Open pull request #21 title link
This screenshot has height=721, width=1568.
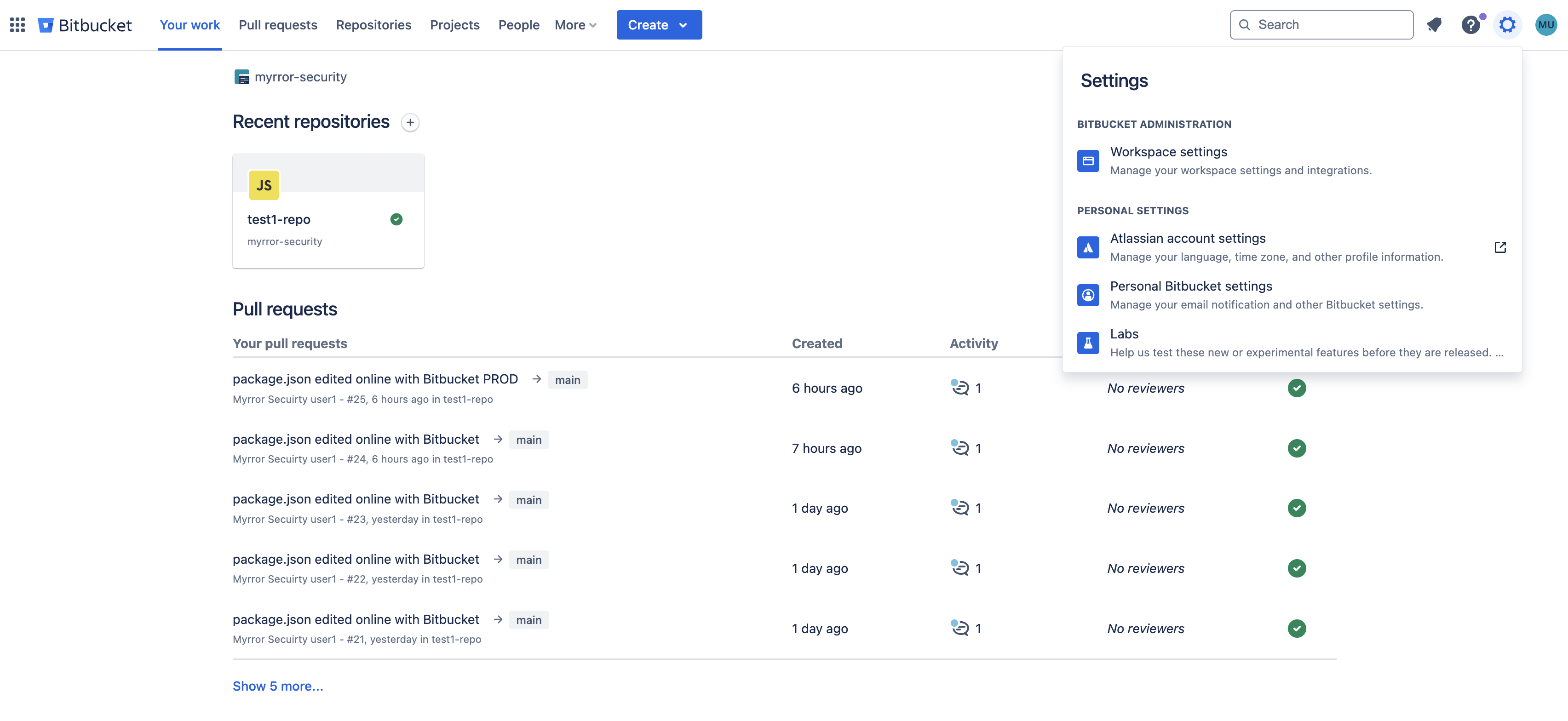point(356,619)
